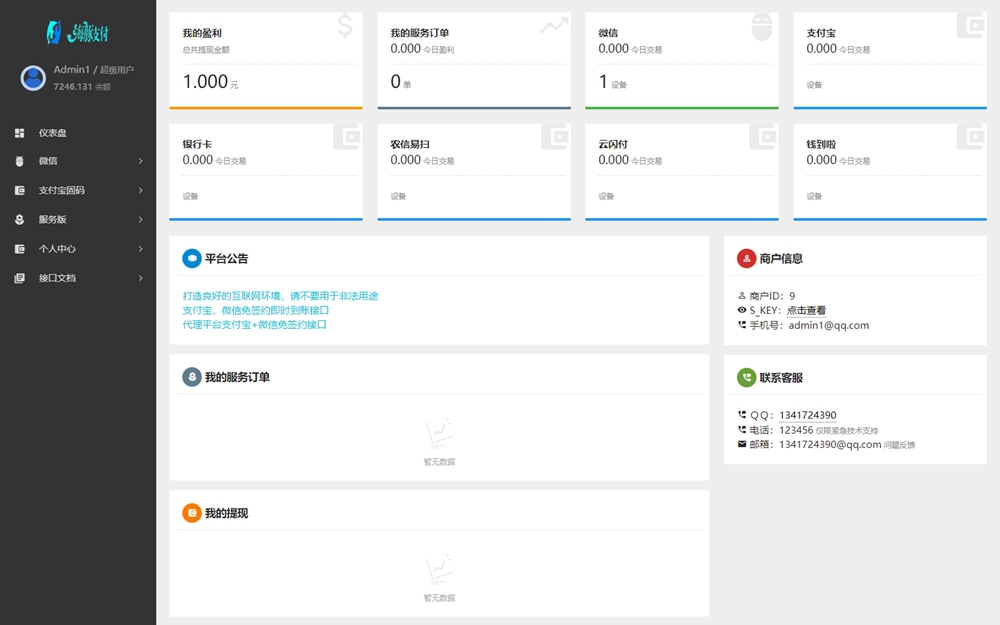Click the orange my withdrawals icon
Screen dimensions: 1000x625
(191, 513)
